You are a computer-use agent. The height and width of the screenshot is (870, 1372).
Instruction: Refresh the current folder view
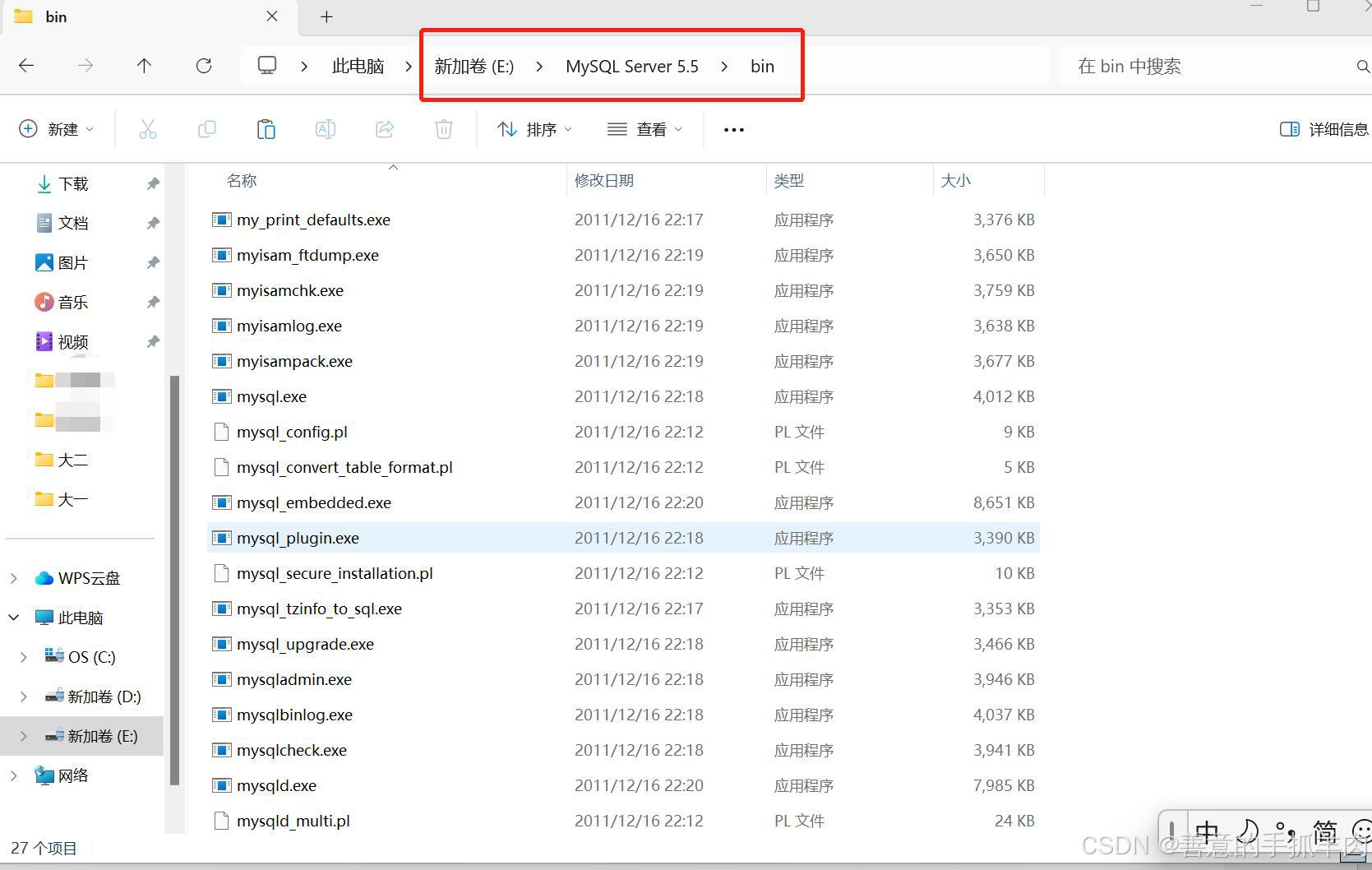coord(204,66)
